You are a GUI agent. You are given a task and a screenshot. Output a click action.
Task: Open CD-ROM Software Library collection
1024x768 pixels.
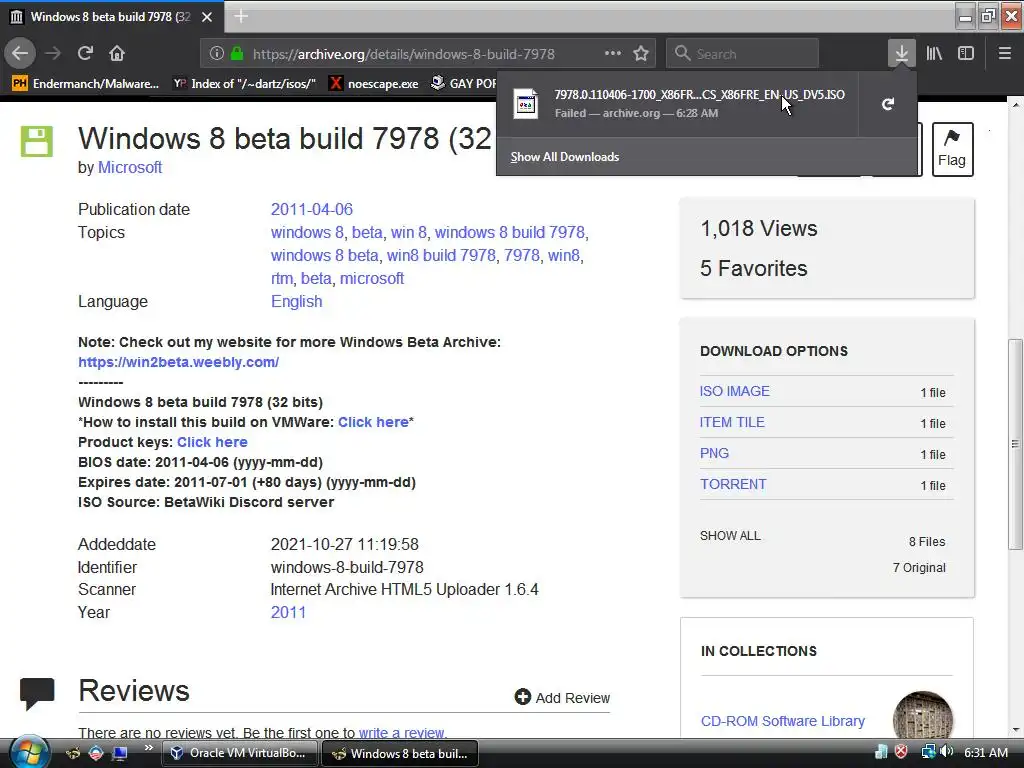(x=782, y=721)
